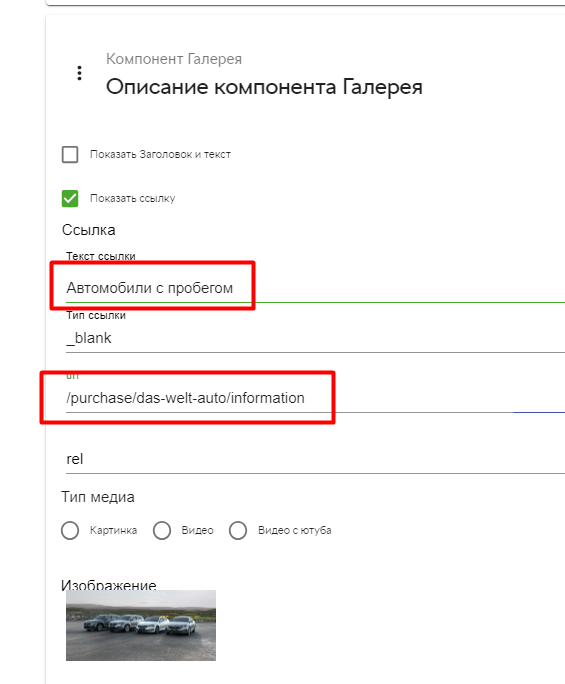This screenshot has height=684, width=565.
Task: Click the 'Ссылка' section heading
Action: (x=89, y=230)
